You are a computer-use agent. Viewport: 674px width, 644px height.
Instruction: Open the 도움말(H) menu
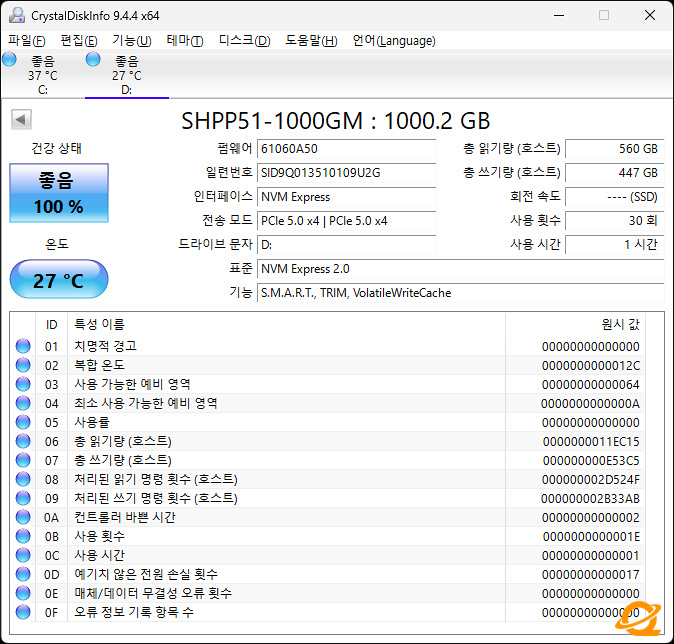(312, 40)
